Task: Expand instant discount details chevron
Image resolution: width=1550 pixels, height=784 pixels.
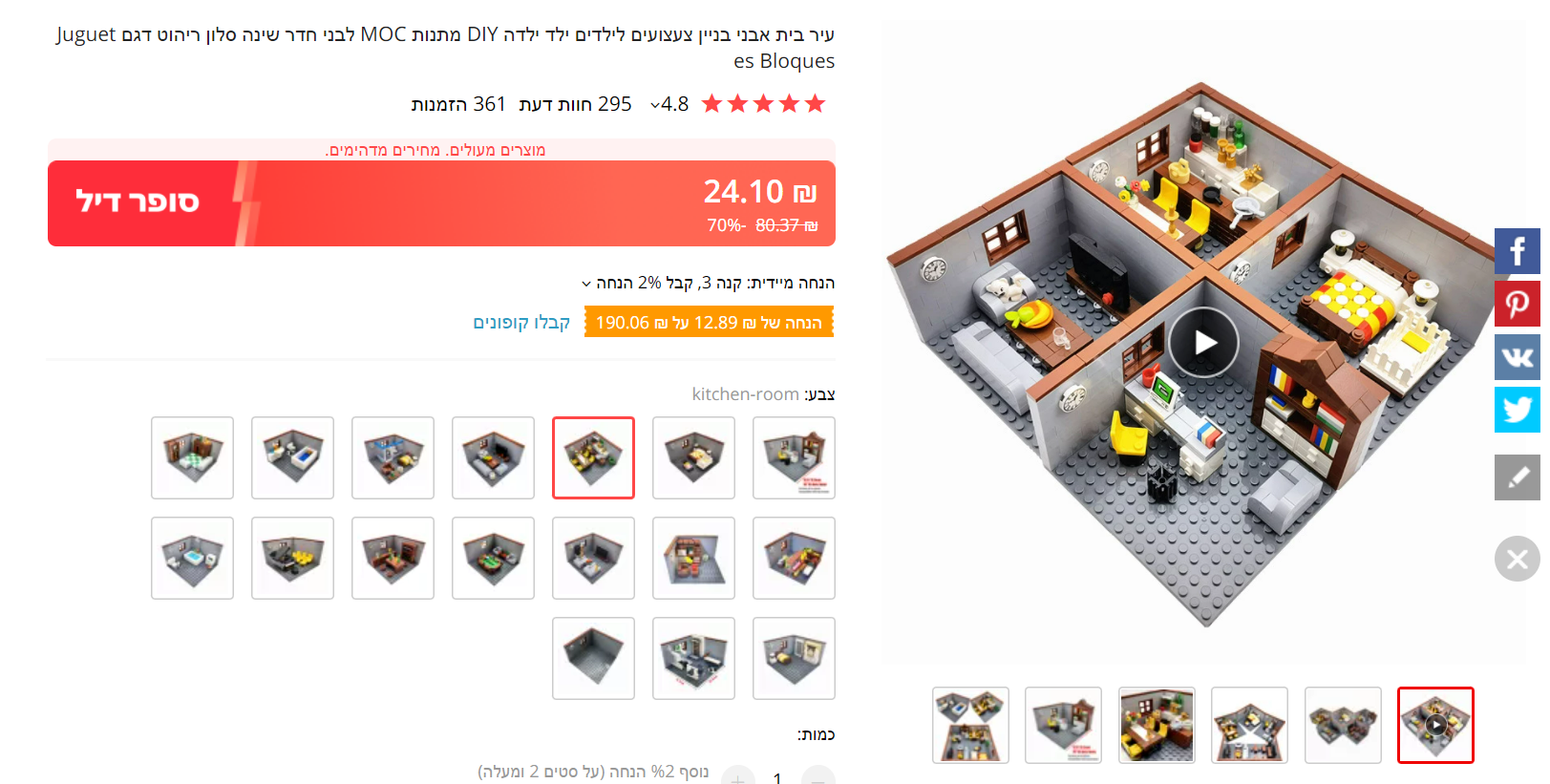Action: 586,284
